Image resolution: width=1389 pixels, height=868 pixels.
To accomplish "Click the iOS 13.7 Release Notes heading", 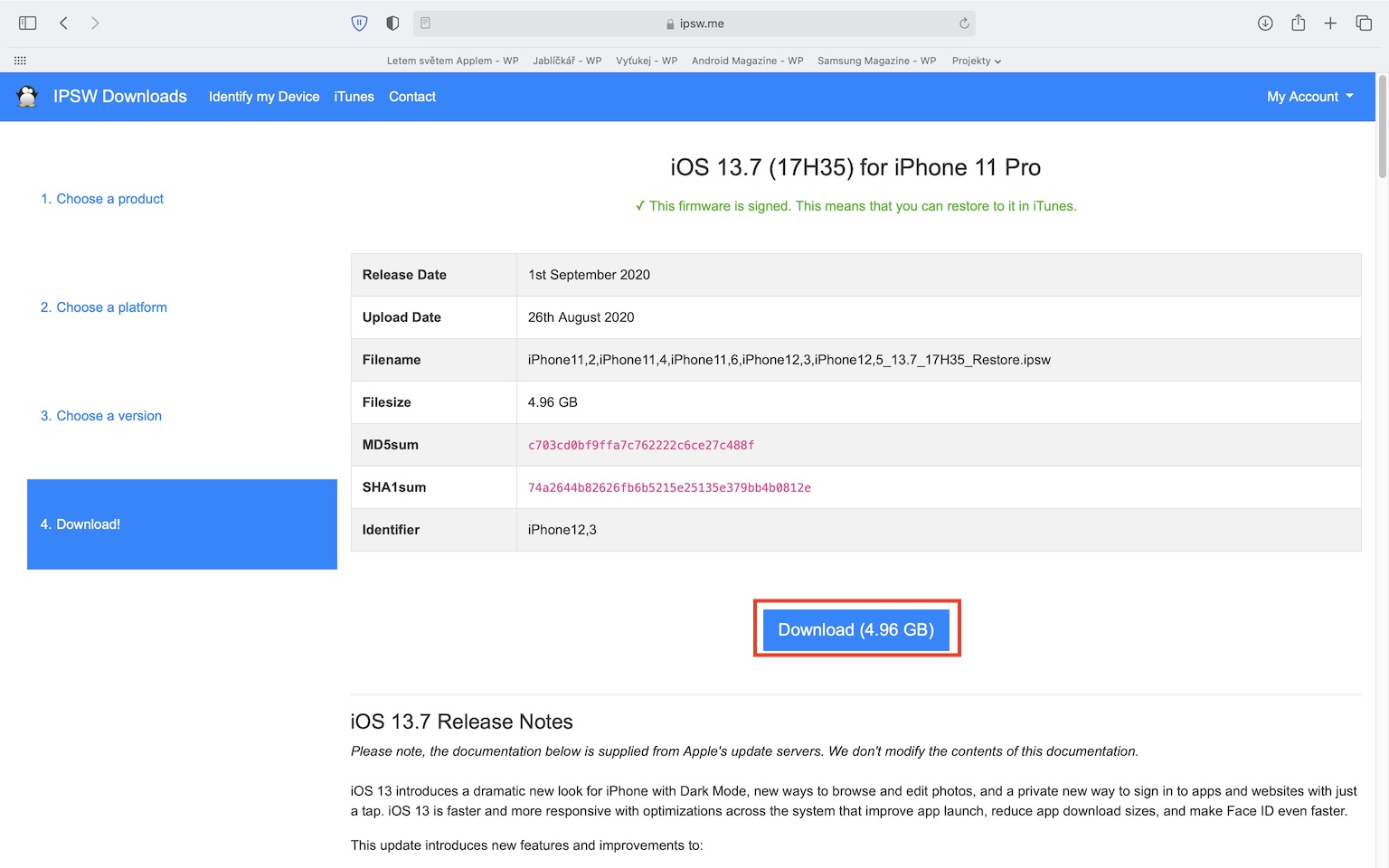I will click(x=462, y=722).
